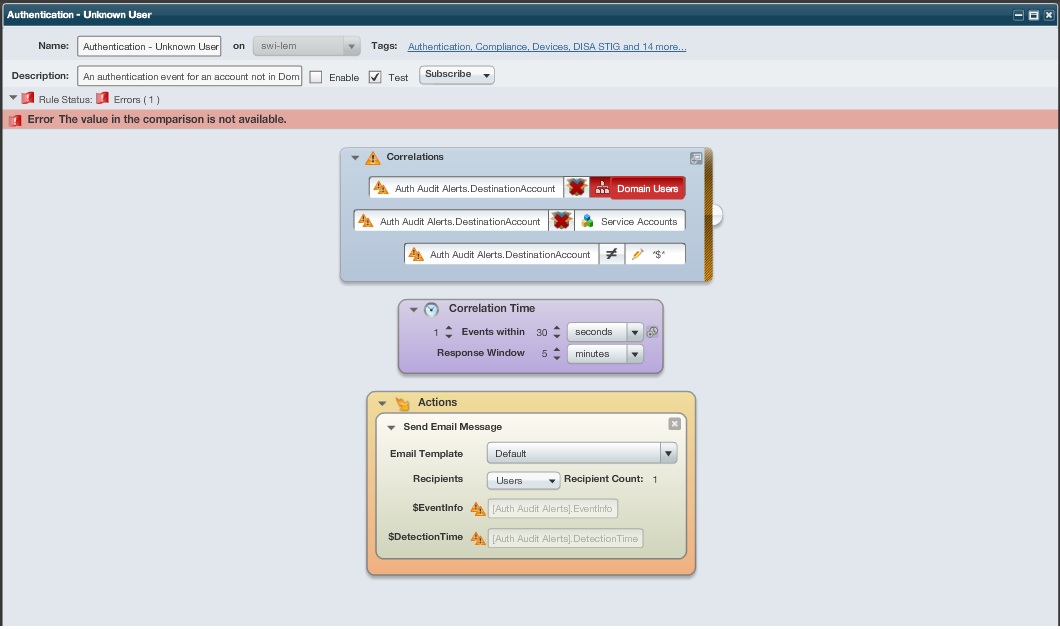This screenshot has width=1060, height=629.
Task: Collapse the Correlations box
Action: (355, 157)
